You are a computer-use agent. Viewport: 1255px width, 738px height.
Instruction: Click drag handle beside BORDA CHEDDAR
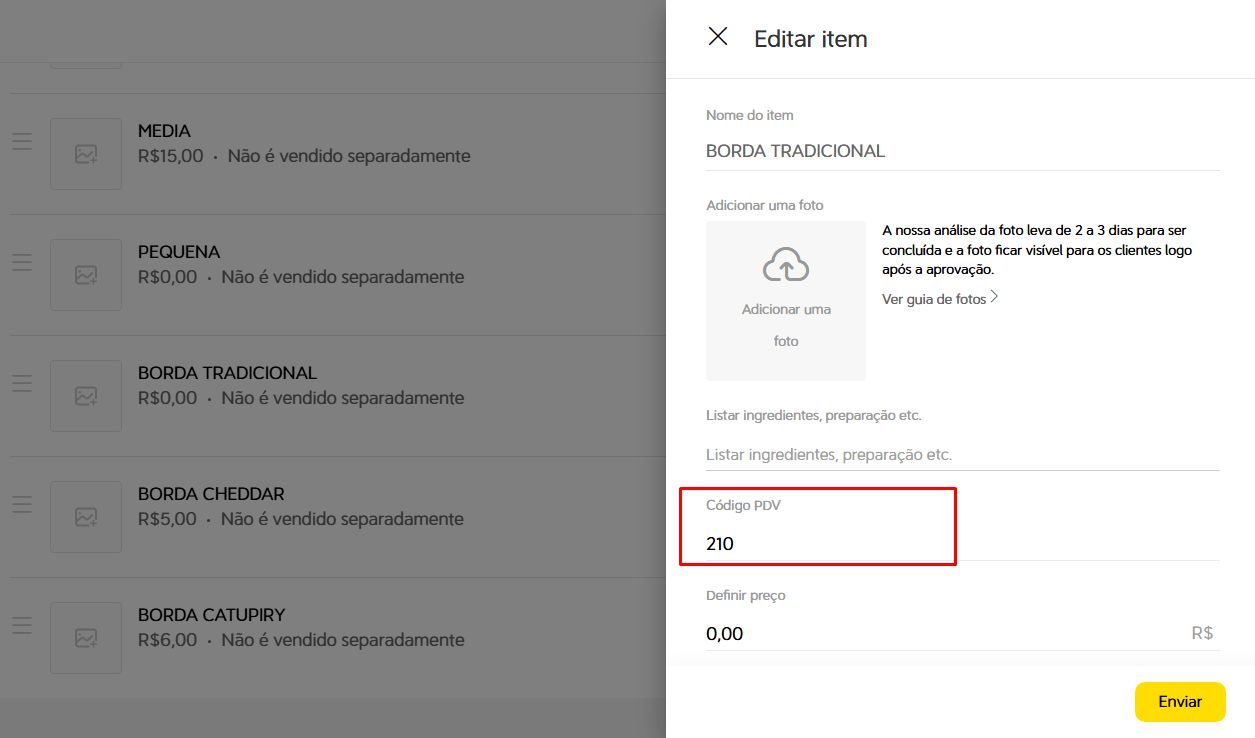click(22, 505)
